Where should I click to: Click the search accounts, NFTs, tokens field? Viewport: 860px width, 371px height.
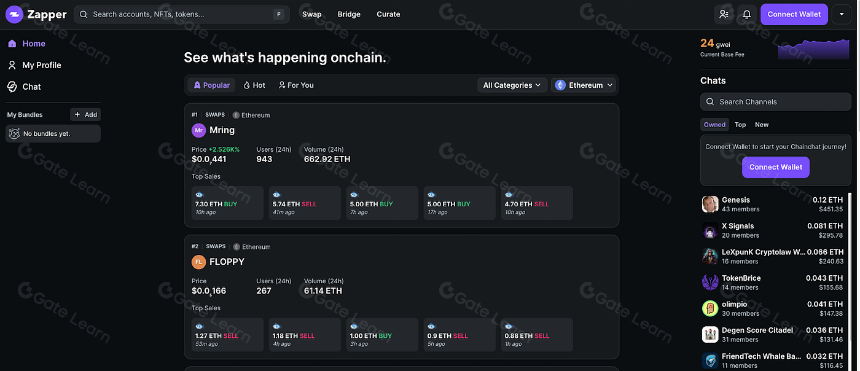[x=182, y=14]
